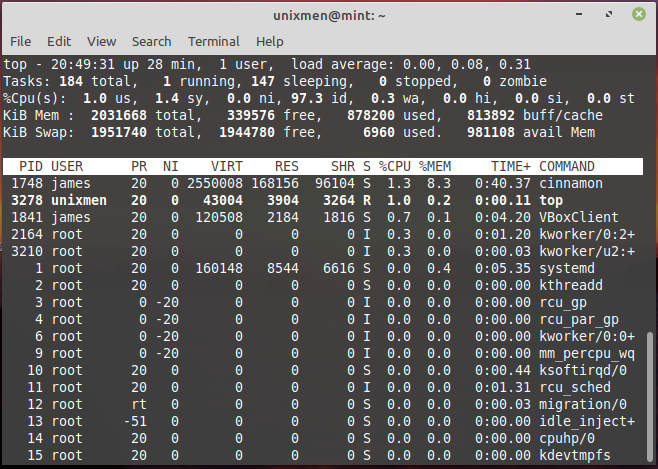The height and width of the screenshot is (469, 658).
Task: Select the top process command
Action: pyautogui.click(x=551, y=201)
